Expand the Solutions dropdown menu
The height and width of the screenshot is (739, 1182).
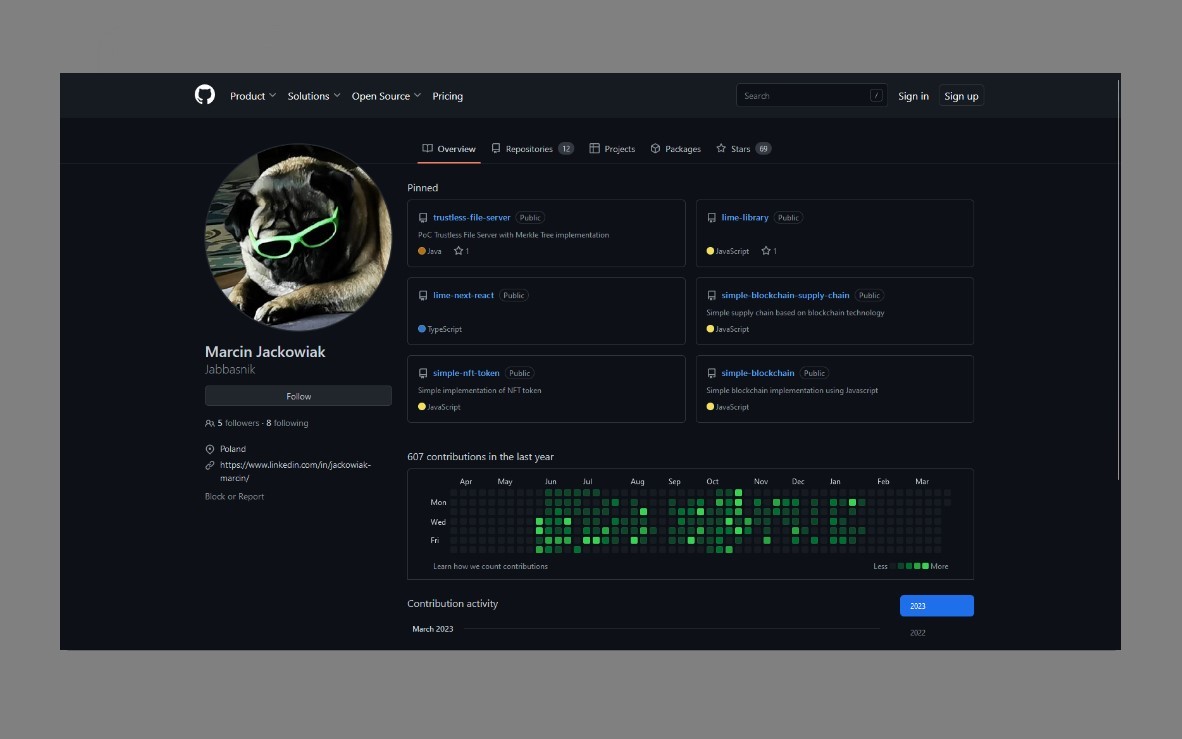click(313, 96)
